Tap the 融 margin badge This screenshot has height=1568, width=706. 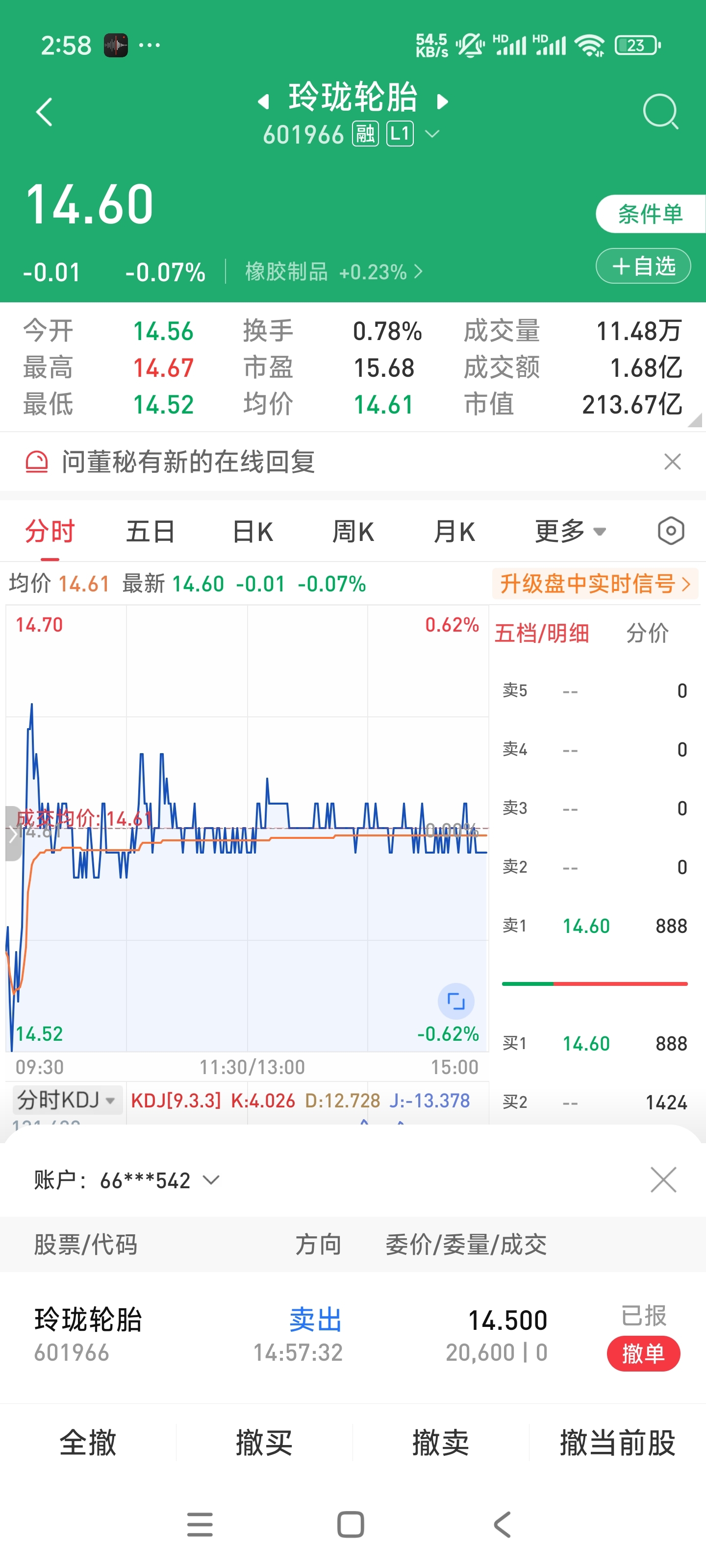(x=365, y=134)
